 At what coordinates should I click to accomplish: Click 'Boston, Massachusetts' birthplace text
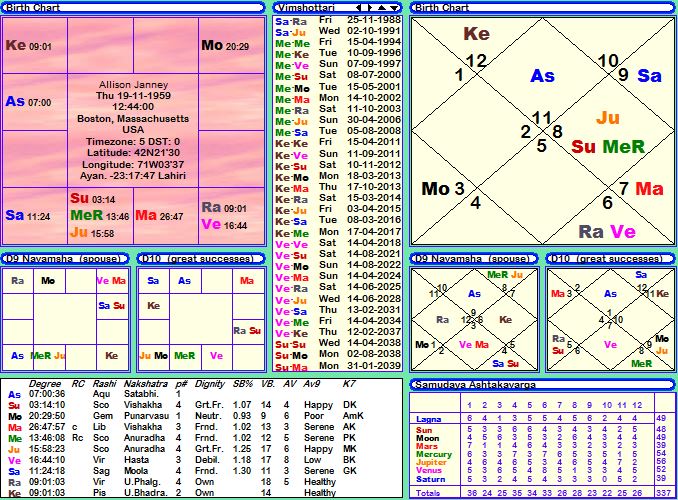[x=133, y=119]
